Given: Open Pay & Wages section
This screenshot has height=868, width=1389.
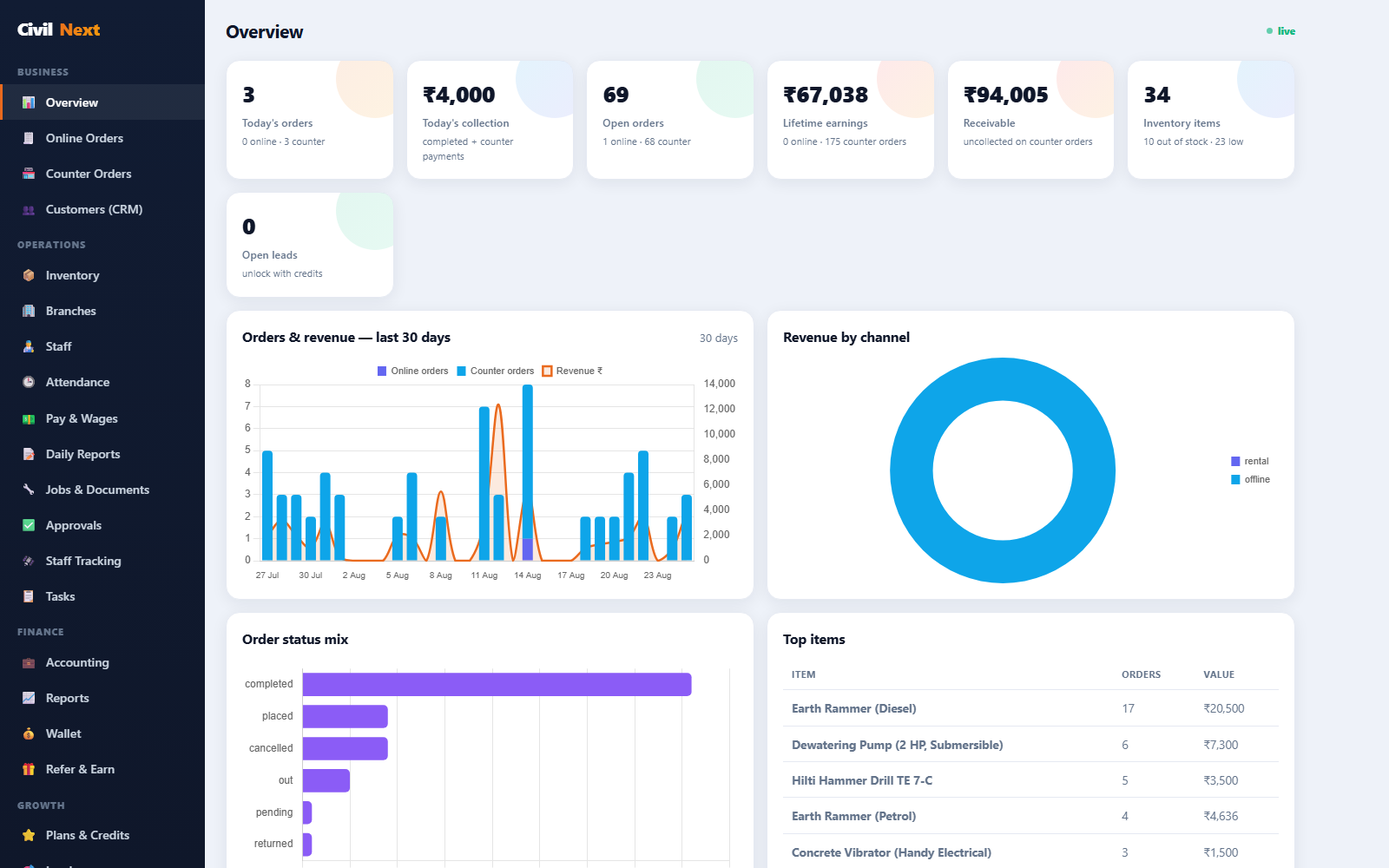Looking at the screenshot, I should point(102,418).
